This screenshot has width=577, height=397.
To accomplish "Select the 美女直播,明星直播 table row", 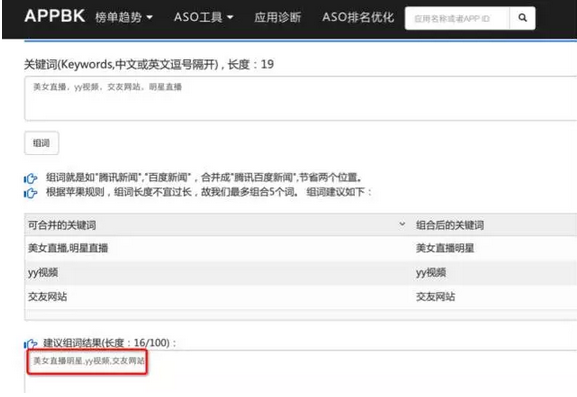I will pos(300,248).
